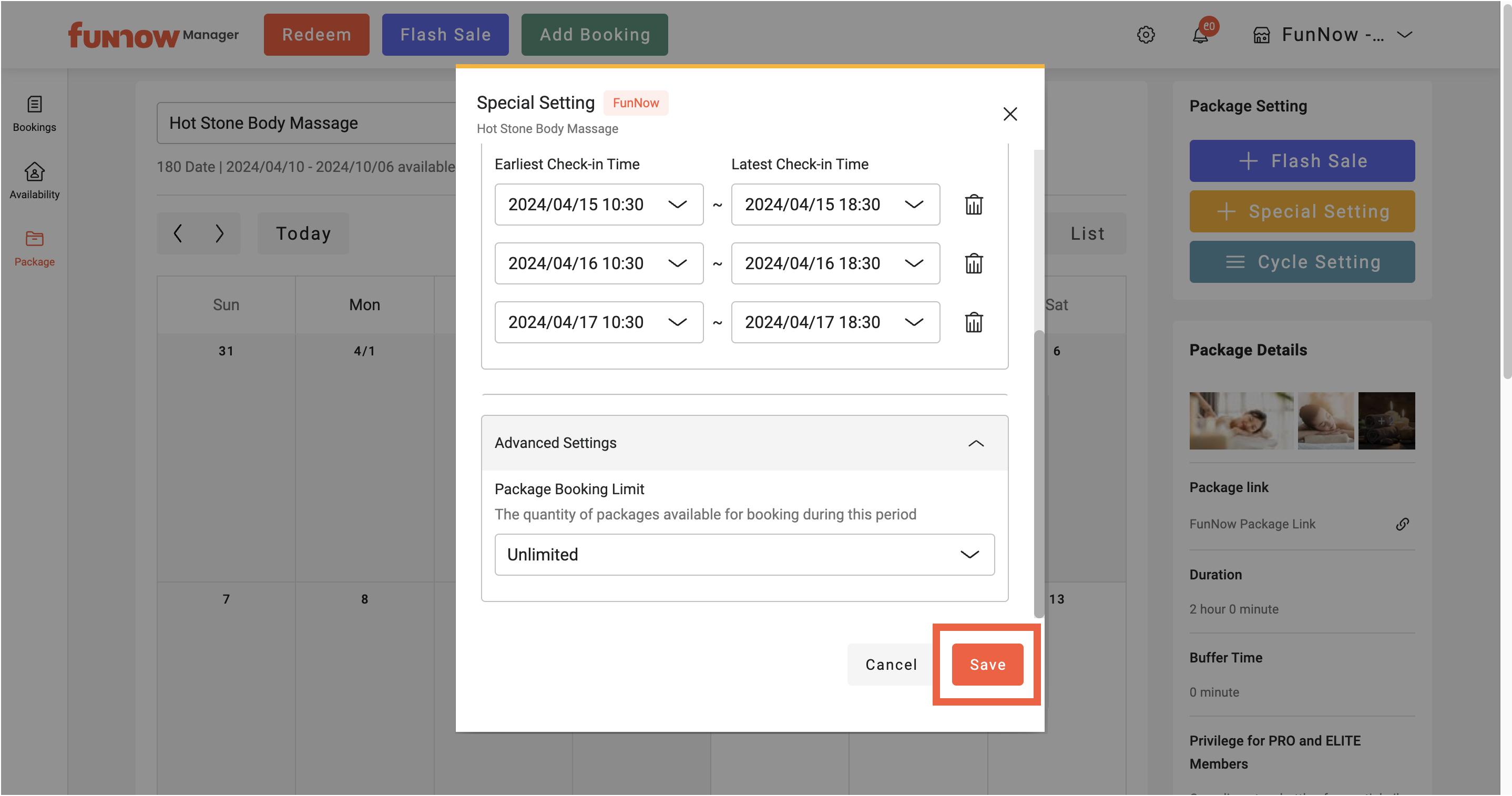Screen dimensions: 1512x796
Task: Open Cycle Setting in Package Setting panel
Action: [1302, 262]
